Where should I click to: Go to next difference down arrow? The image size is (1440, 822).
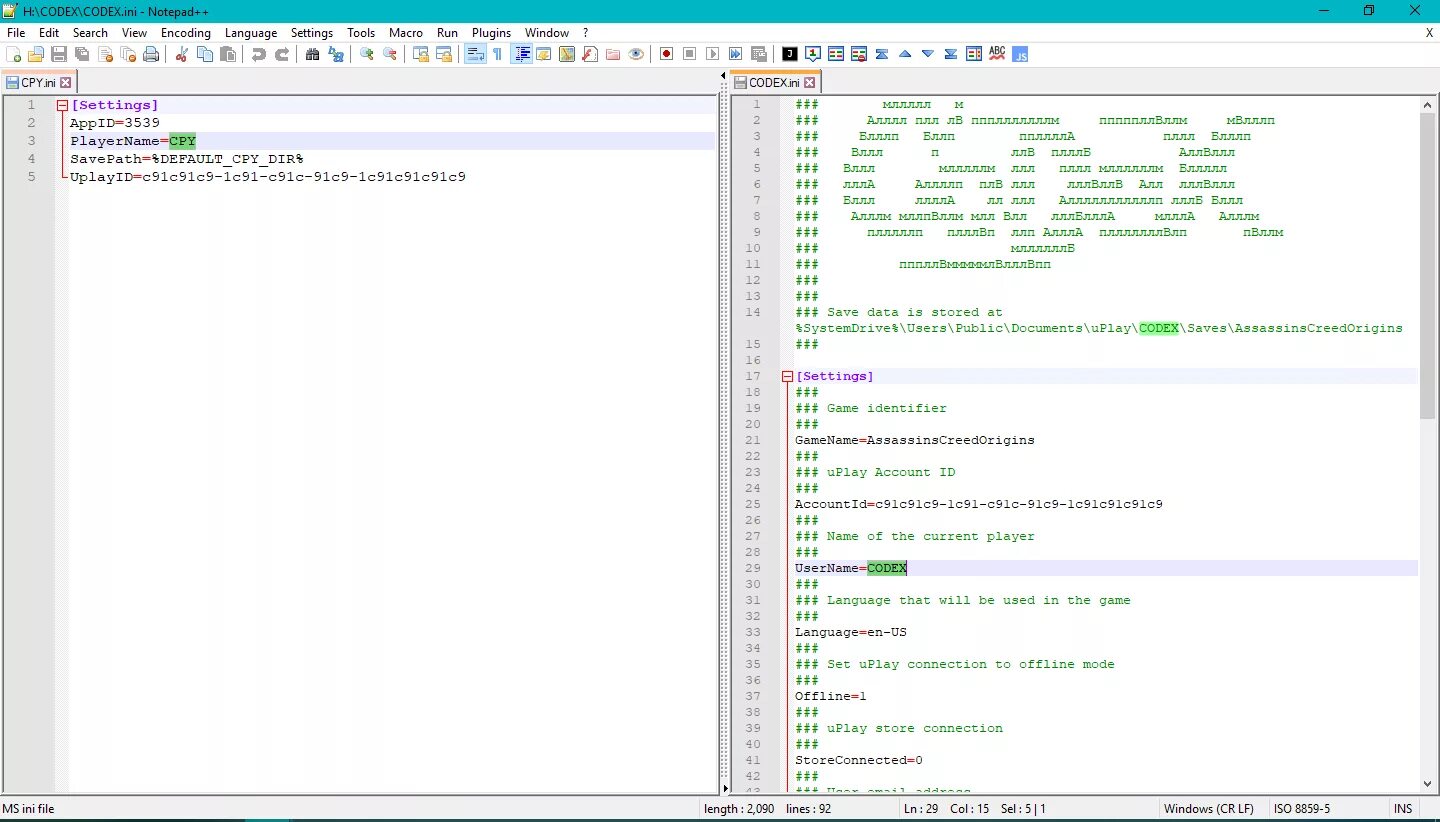[928, 54]
